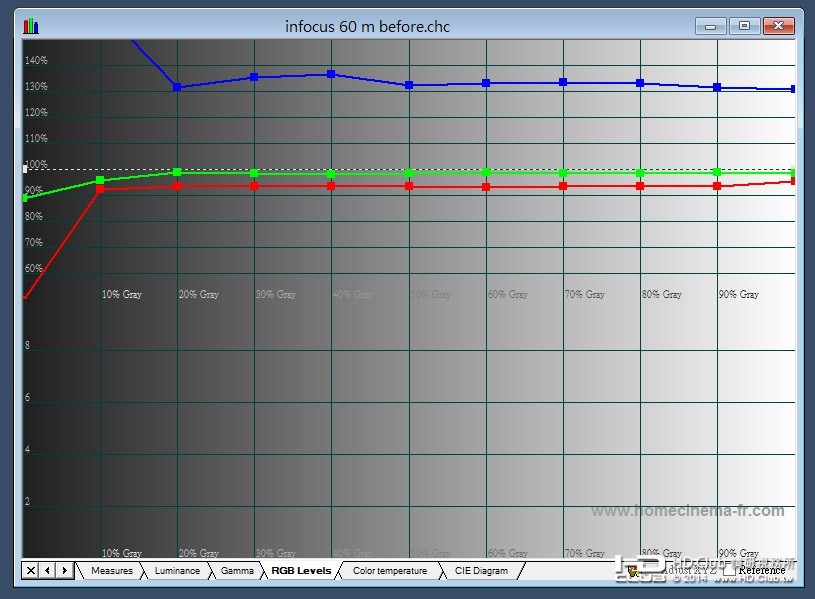Image resolution: width=815 pixels, height=599 pixels.
Task: Click the sensor icon beside Adjust XYZ
Action: tap(633, 571)
